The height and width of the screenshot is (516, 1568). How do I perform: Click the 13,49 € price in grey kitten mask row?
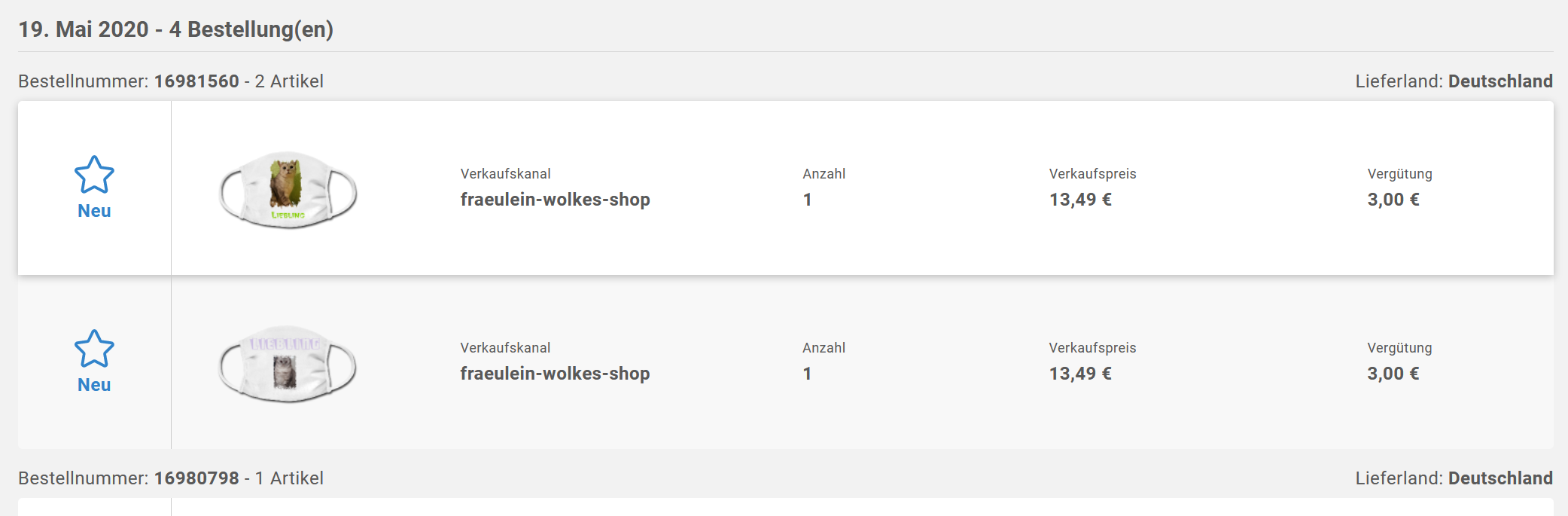pos(1080,374)
